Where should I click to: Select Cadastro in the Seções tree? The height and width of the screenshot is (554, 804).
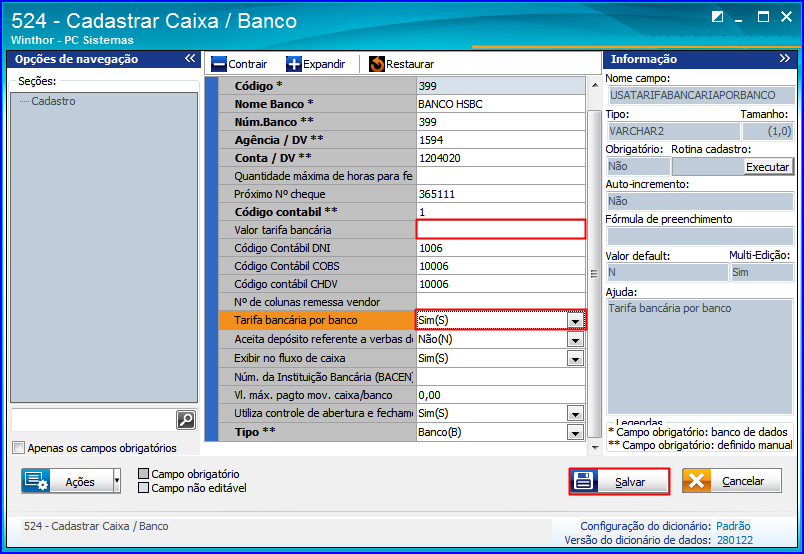tap(53, 101)
